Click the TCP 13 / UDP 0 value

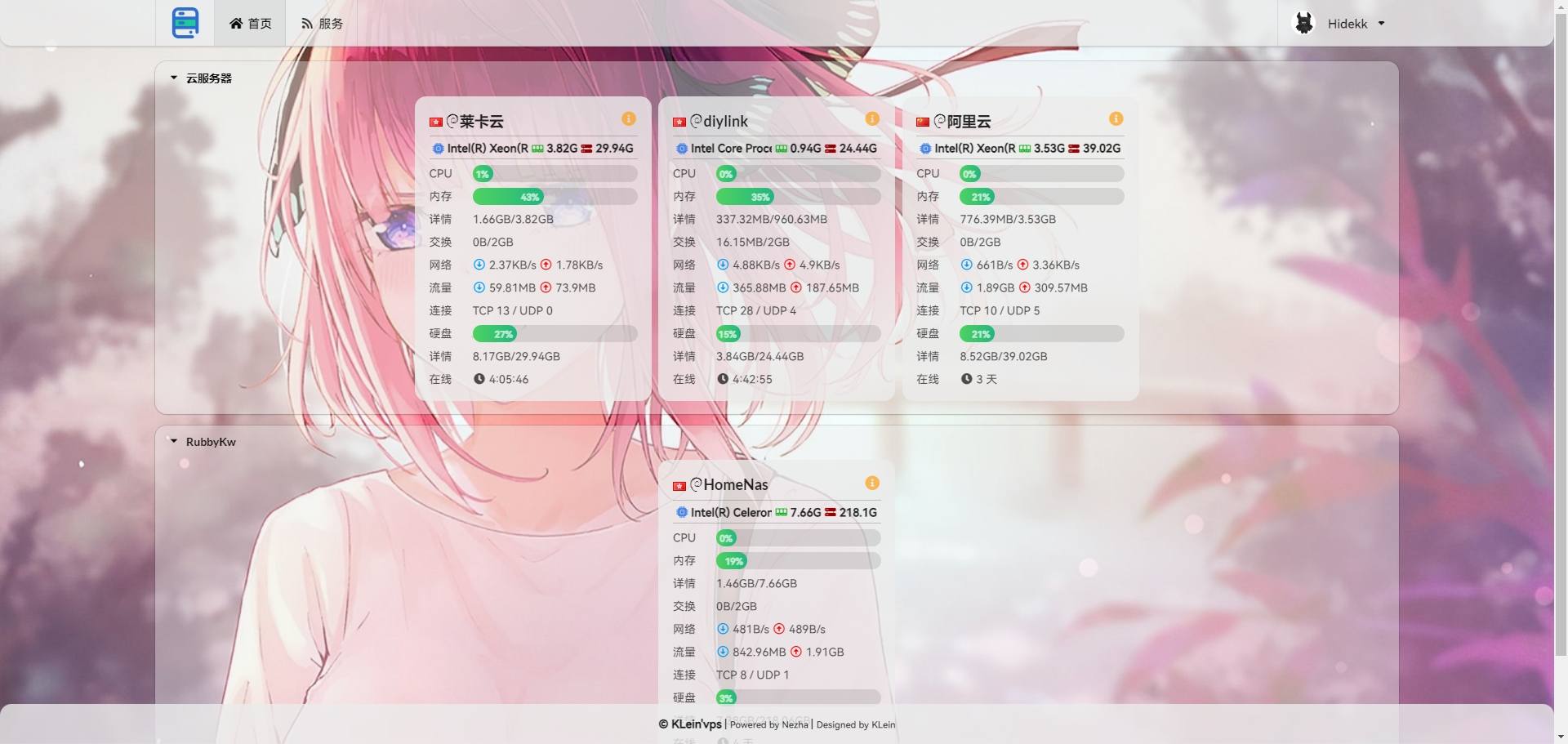512,311
